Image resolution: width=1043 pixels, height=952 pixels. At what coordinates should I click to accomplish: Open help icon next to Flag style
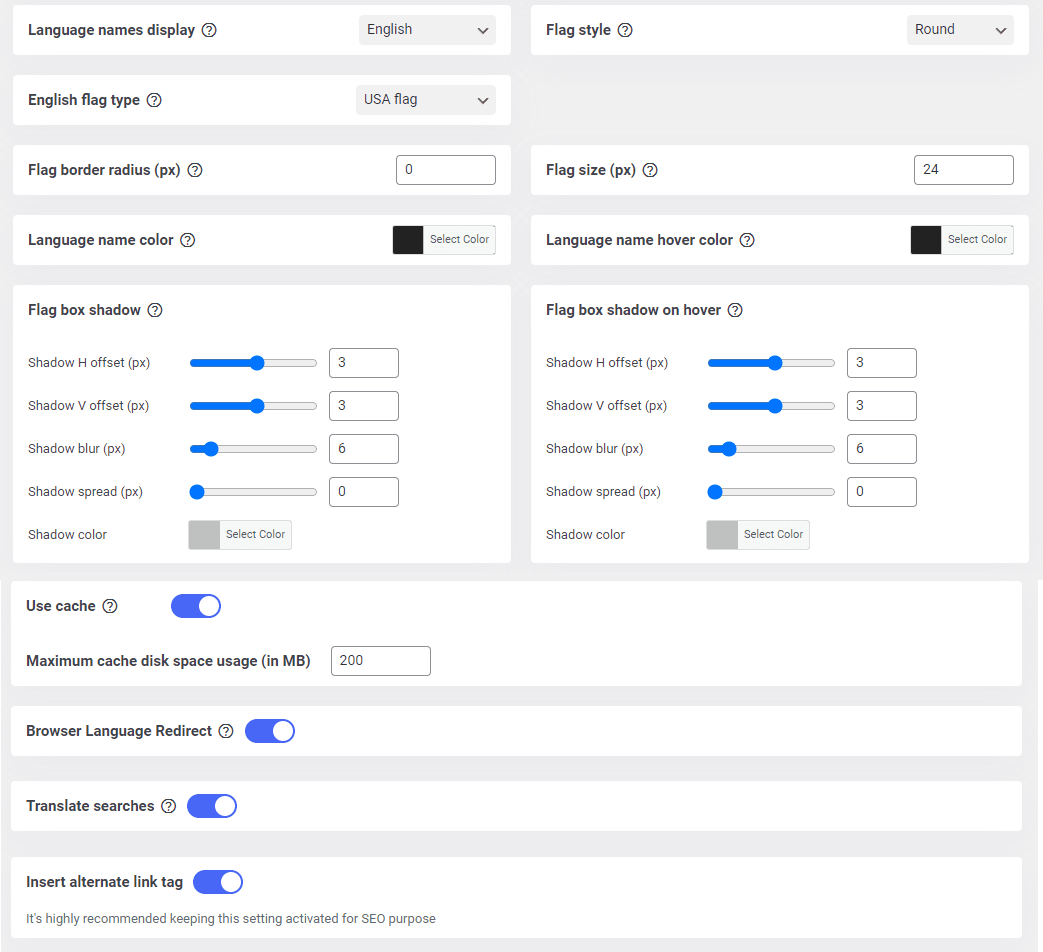(x=625, y=30)
